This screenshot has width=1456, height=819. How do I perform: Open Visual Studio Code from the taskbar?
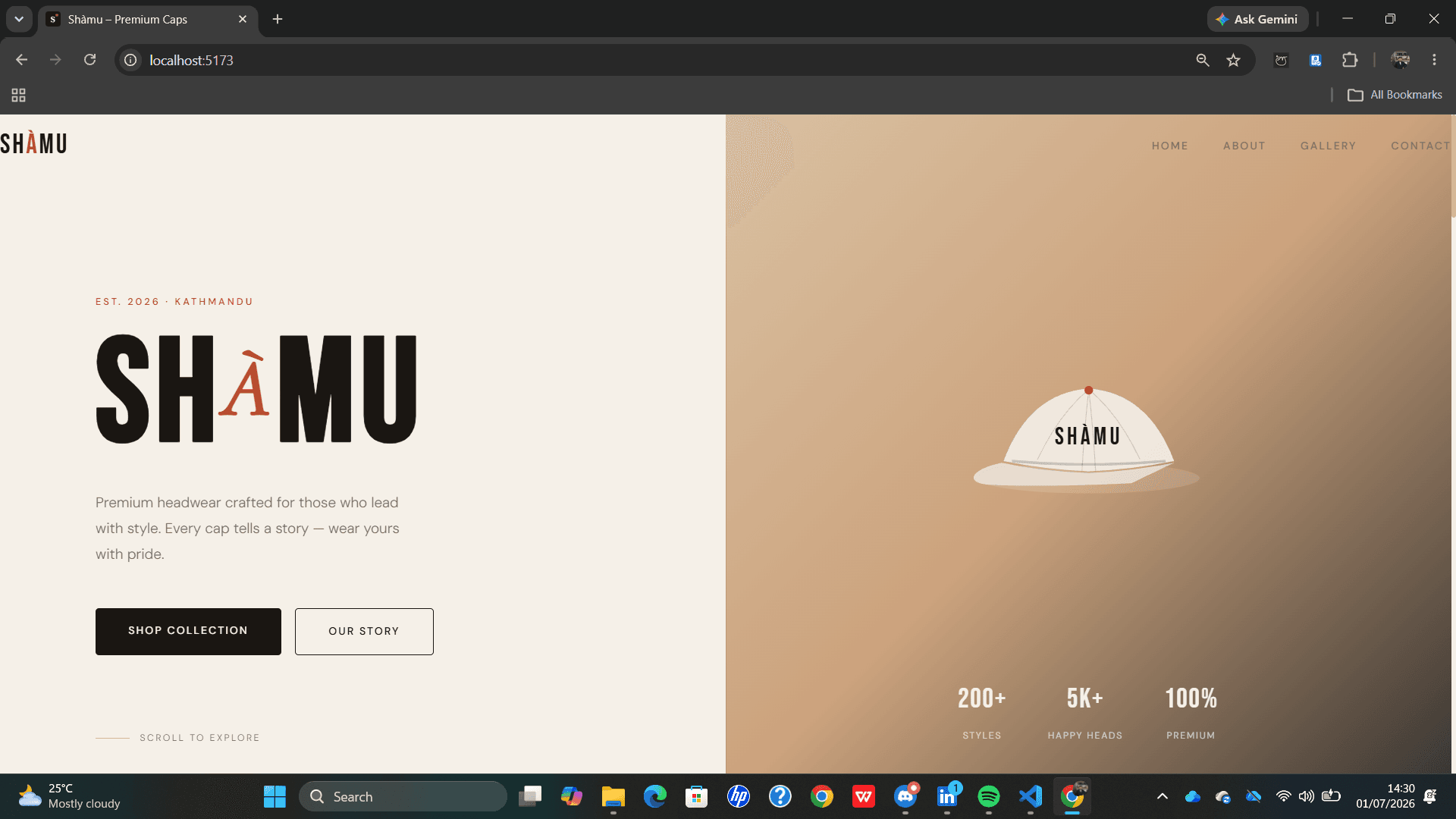click(1031, 796)
